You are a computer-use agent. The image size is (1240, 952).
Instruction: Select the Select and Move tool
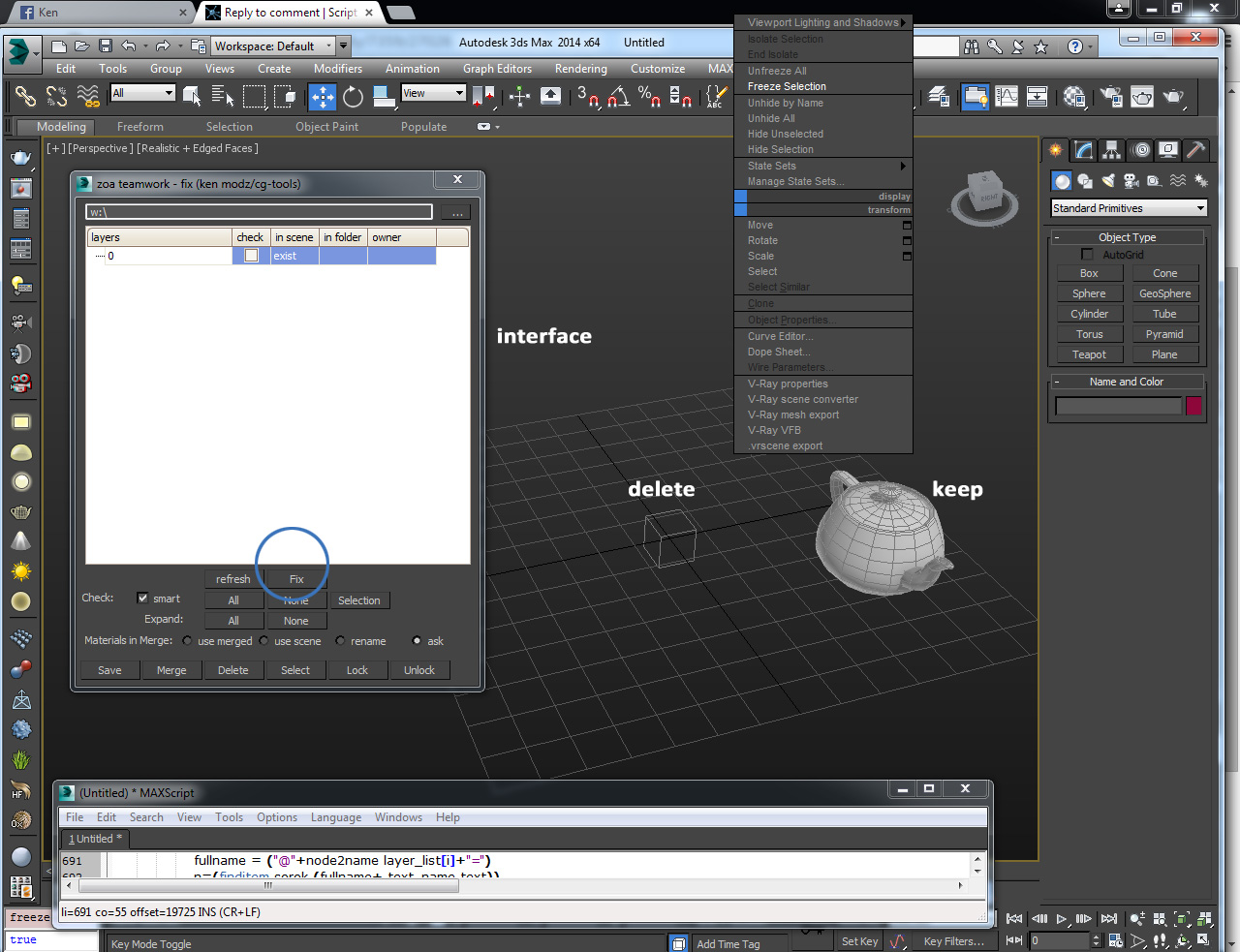[323, 96]
